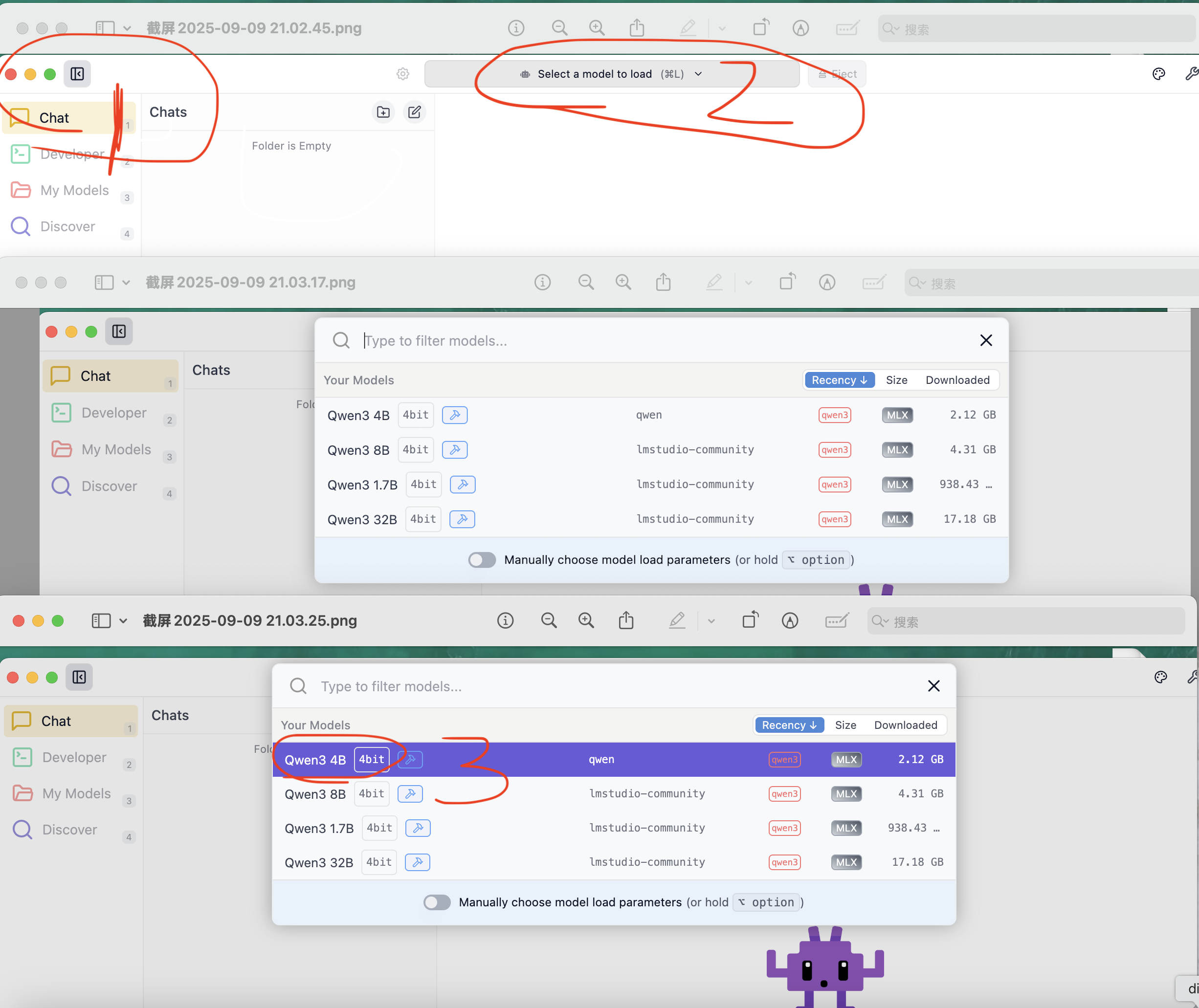The height and width of the screenshot is (1008, 1199).
Task: Click annotate circle-A icon in 21.03.25 Preview window
Action: tap(790, 620)
